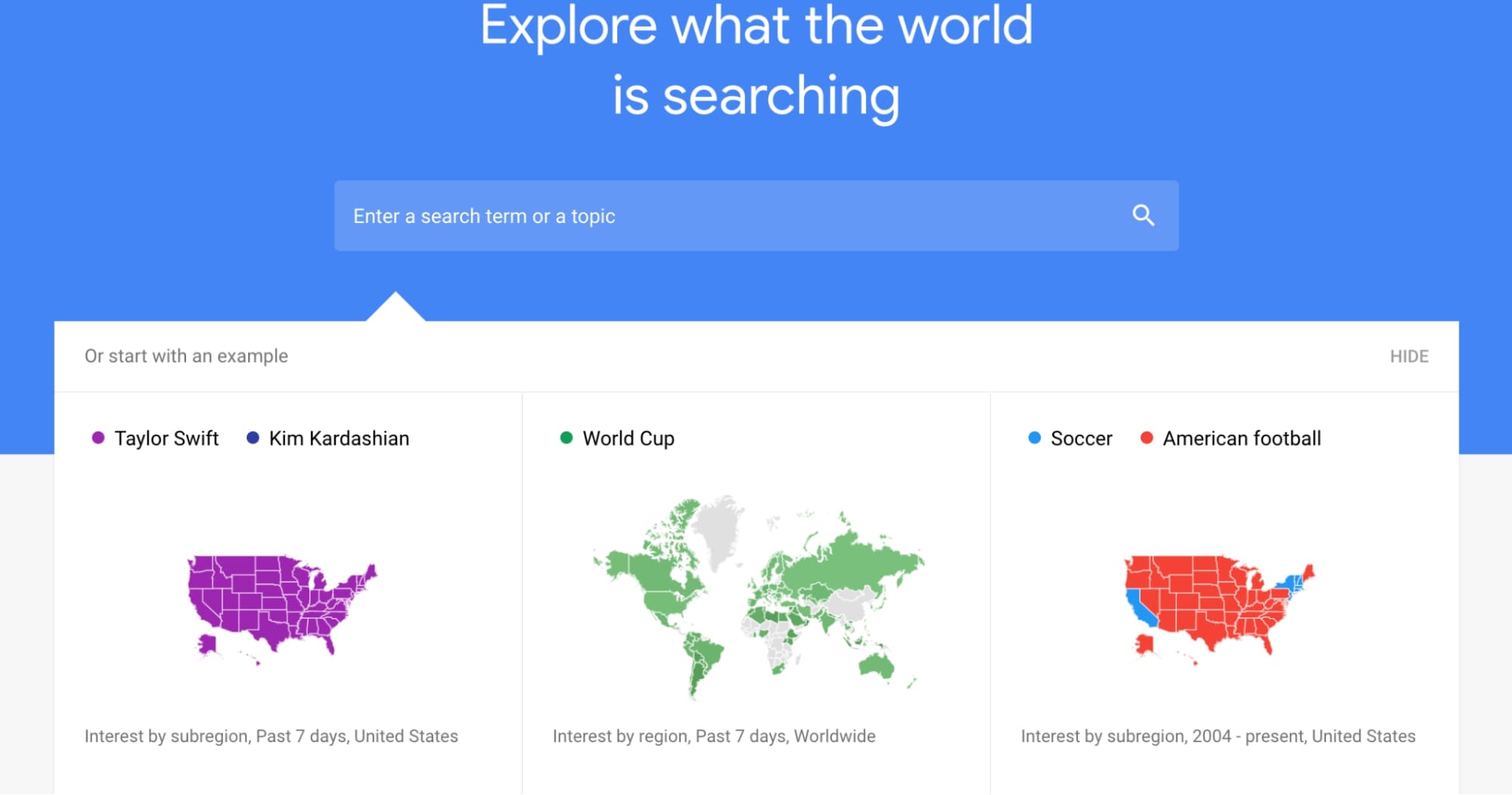Hide the examples panel with HIDE
The height and width of the screenshot is (795, 1512).
coord(1409,356)
